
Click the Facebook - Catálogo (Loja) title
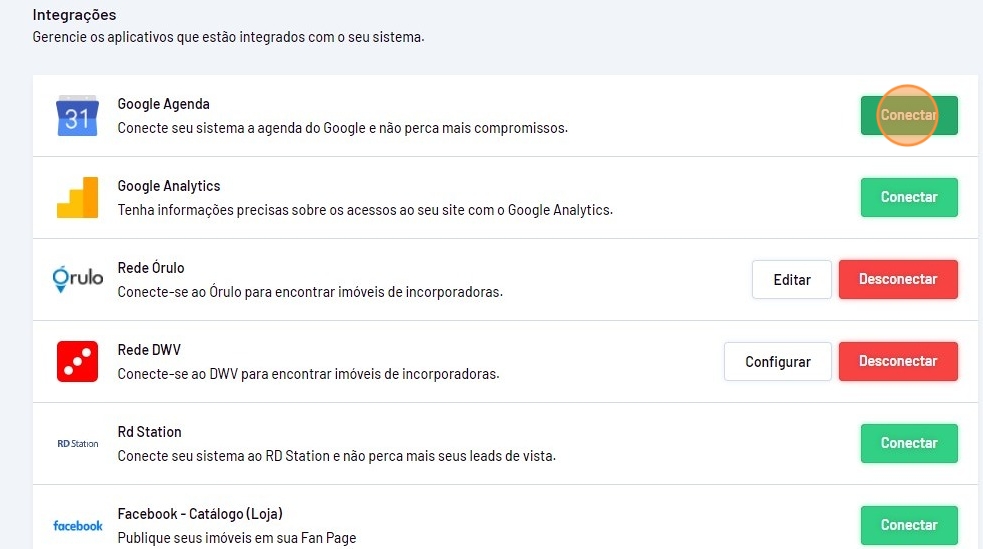tap(200, 514)
